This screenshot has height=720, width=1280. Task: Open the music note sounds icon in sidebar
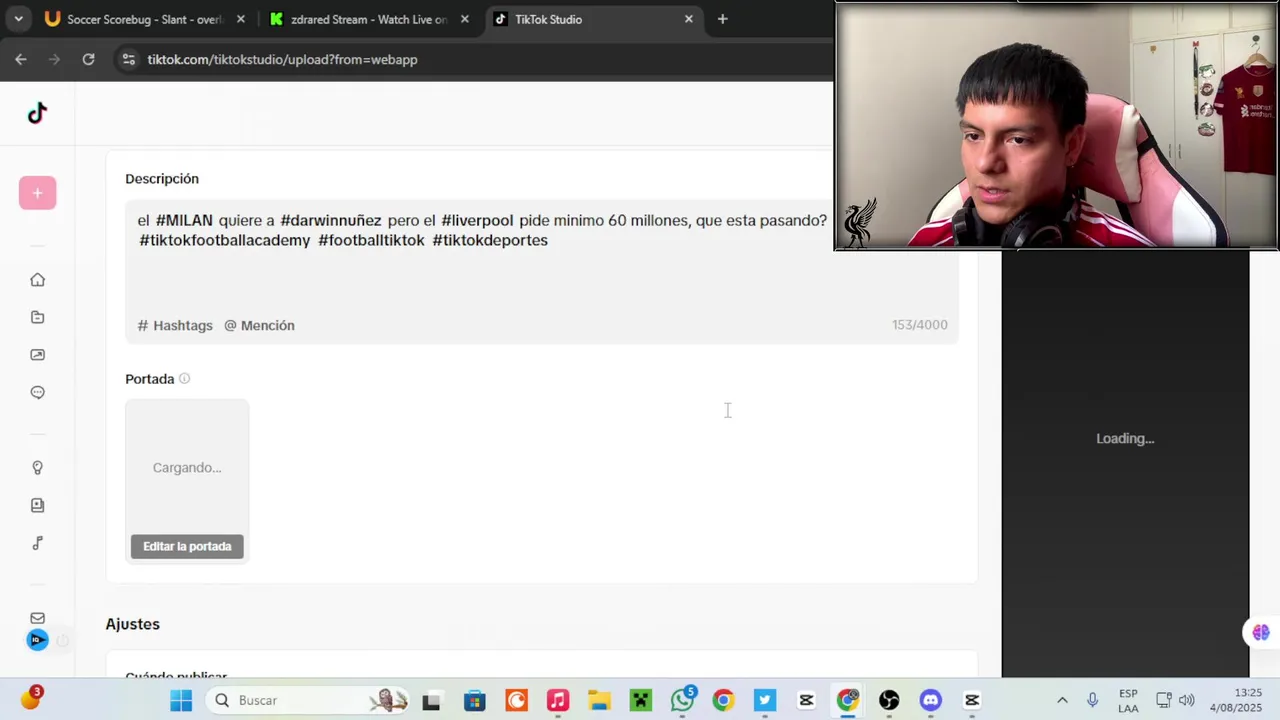[x=37, y=543]
